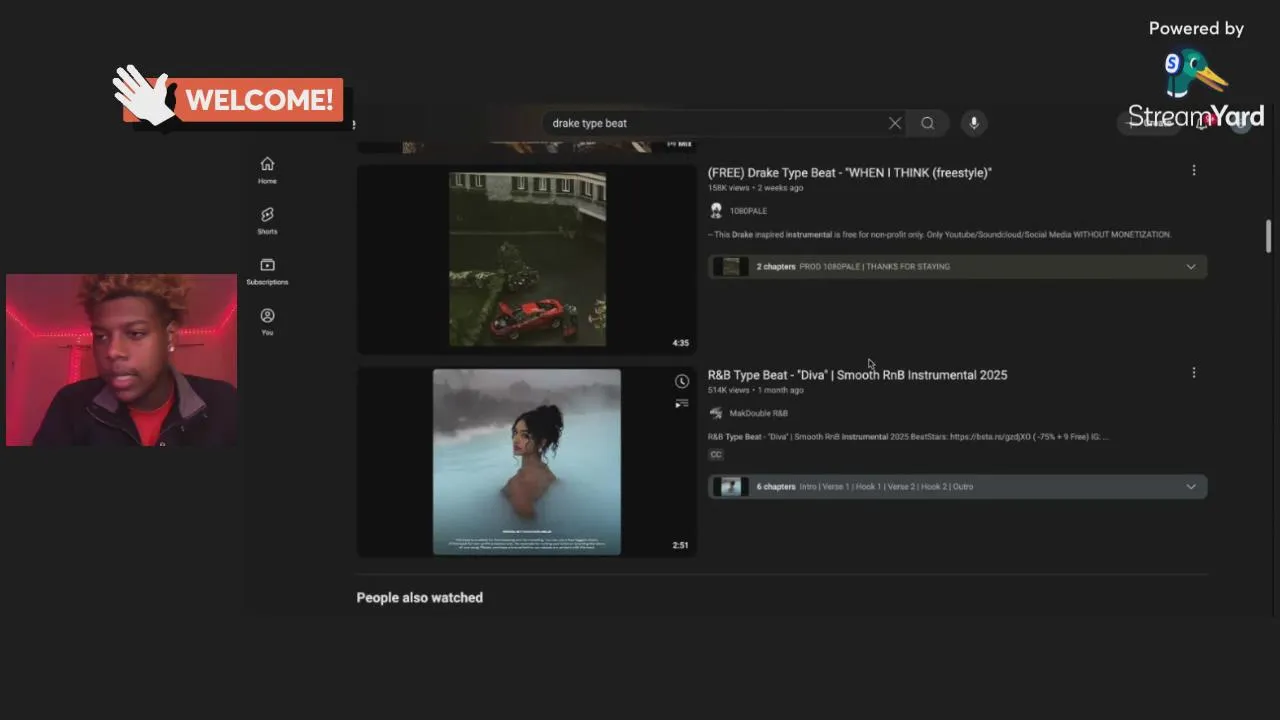1280x720 pixels.
Task: Clear the search box with the X
Action: tap(895, 123)
